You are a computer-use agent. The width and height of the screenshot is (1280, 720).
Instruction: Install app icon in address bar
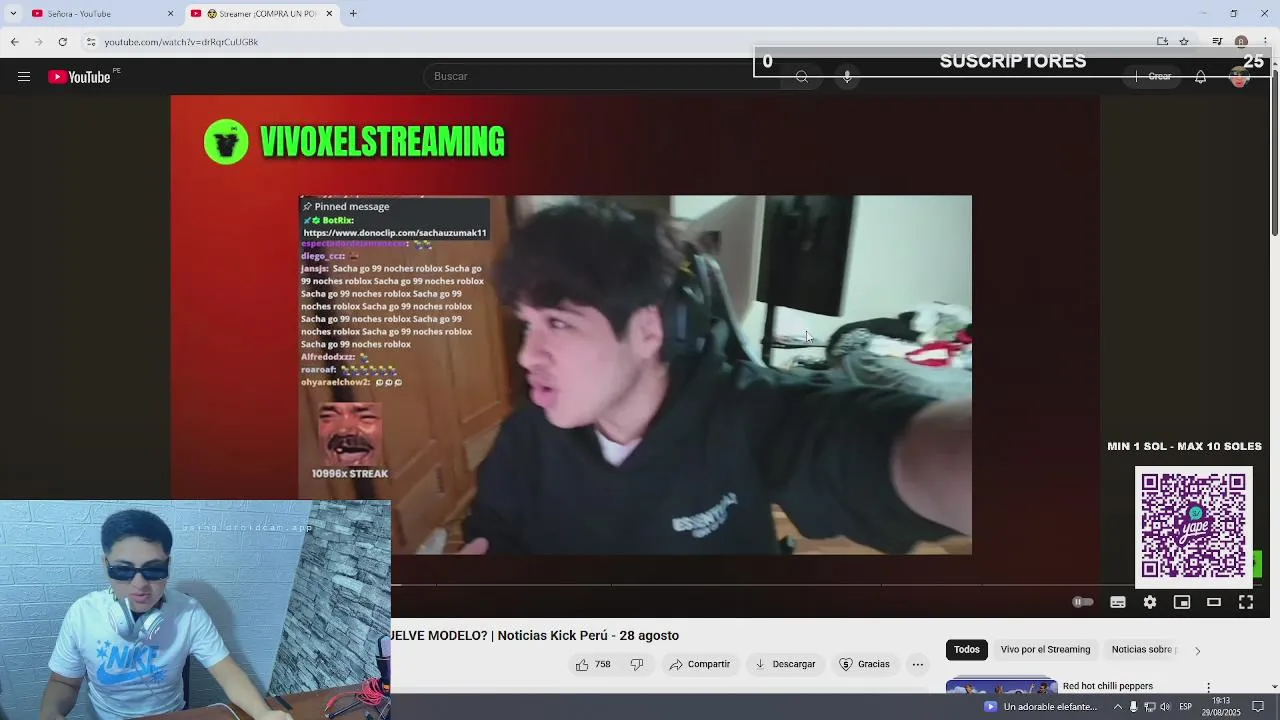[x=1162, y=42]
